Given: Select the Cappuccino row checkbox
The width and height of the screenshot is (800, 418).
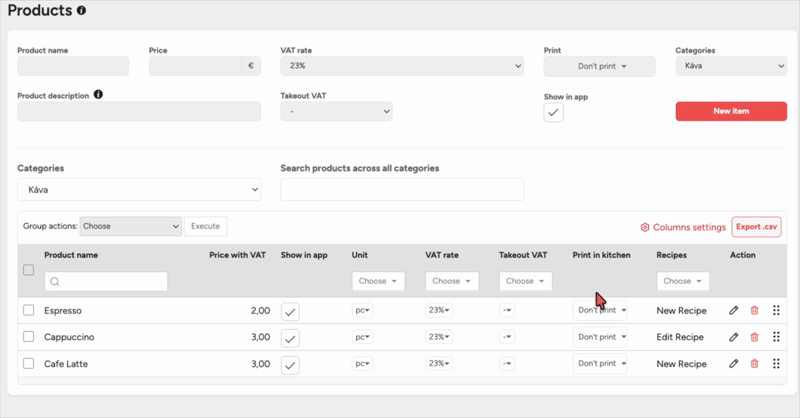Looking at the screenshot, I should 29,337.
